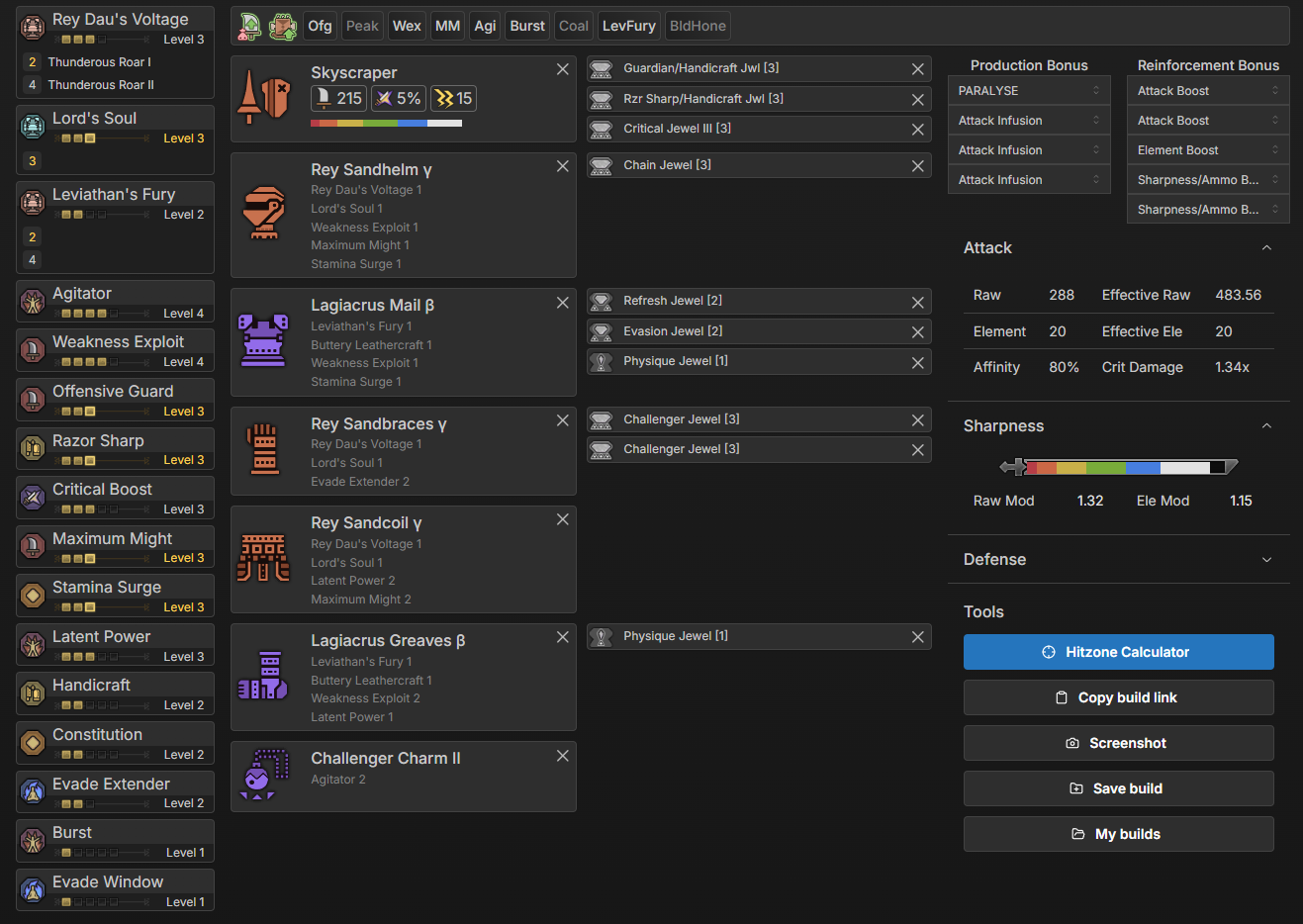Open the first Attack Infusion dropdown
Image resolution: width=1303 pixels, height=924 pixels.
[1029, 120]
